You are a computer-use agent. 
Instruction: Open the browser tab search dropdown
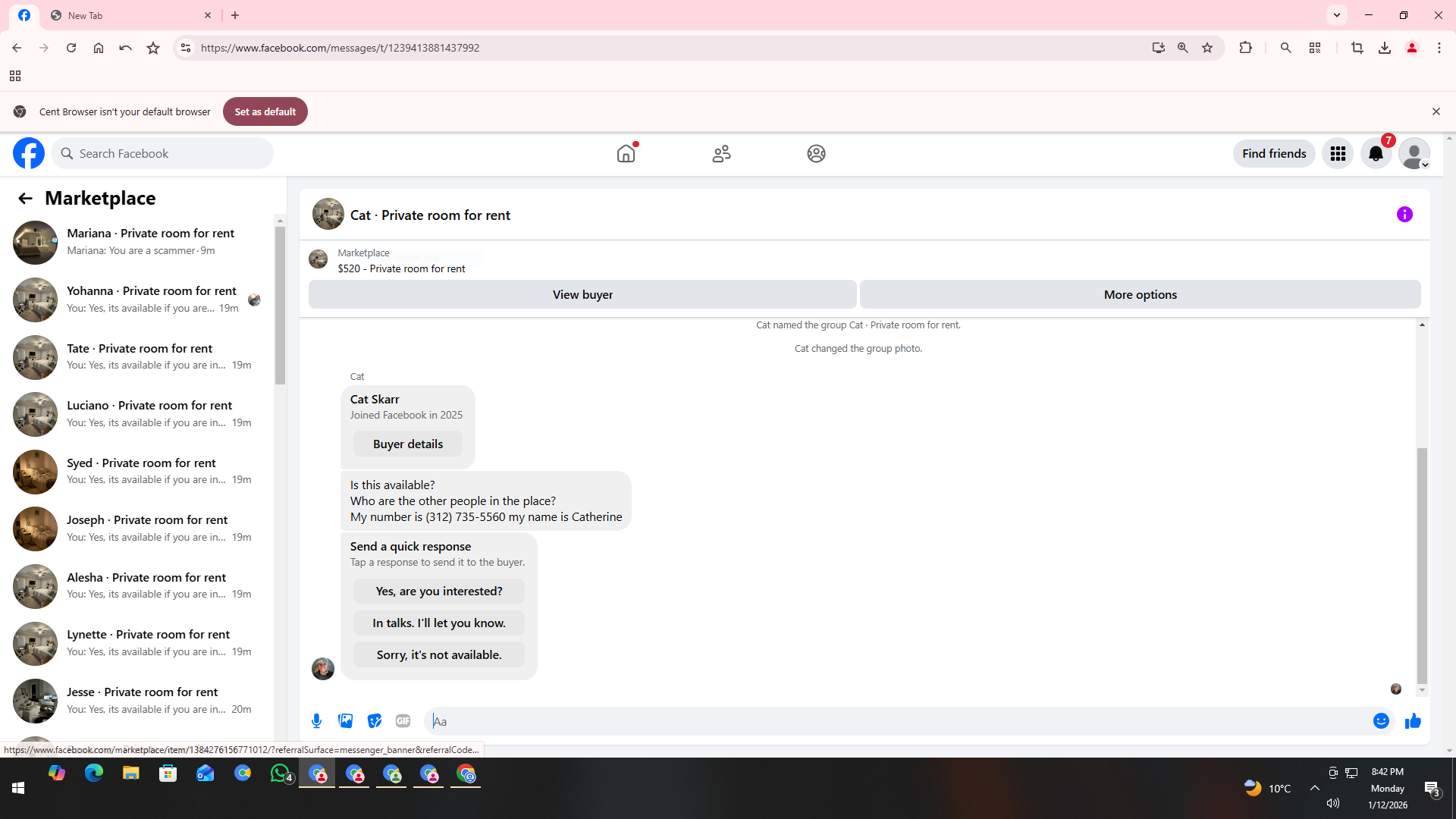pos(1337,15)
